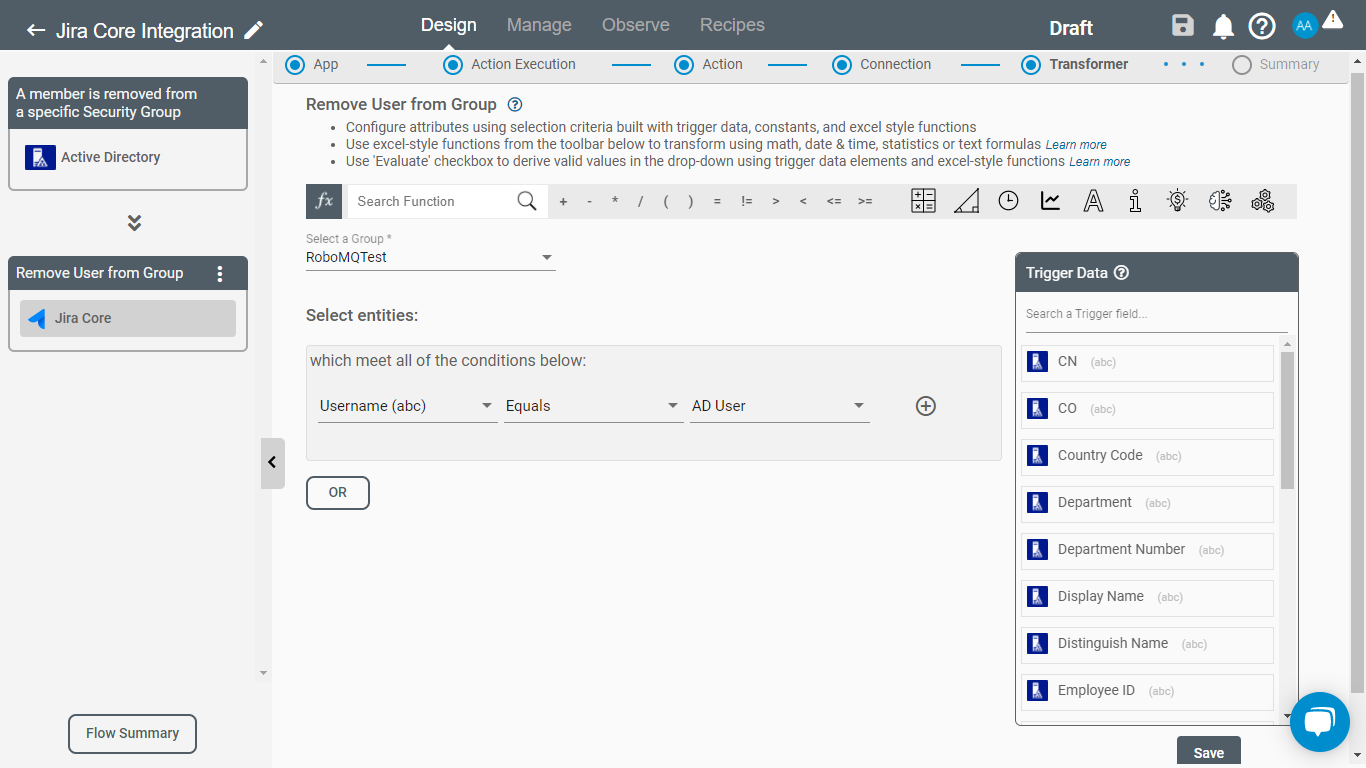
Task: Insert the opening parenthesis
Action: tap(666, 201)
